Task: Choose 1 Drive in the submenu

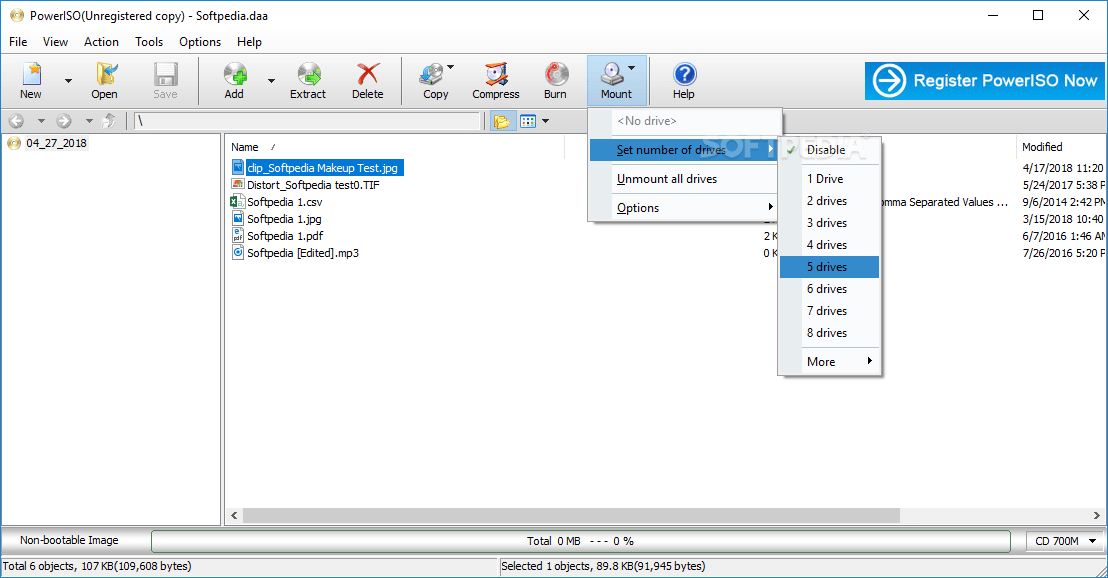Action: coord(826,178)
